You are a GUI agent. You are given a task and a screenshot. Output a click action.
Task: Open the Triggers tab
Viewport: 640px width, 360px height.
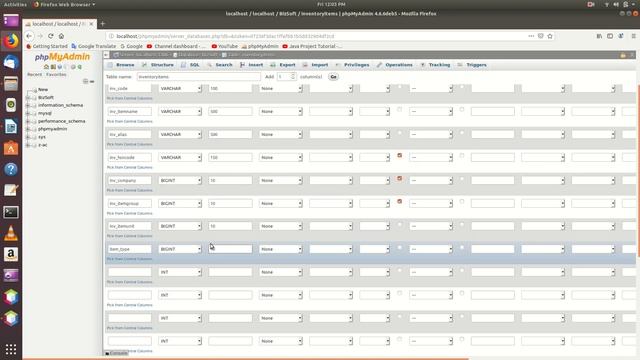pyautogui.click(x=472, y=65)
